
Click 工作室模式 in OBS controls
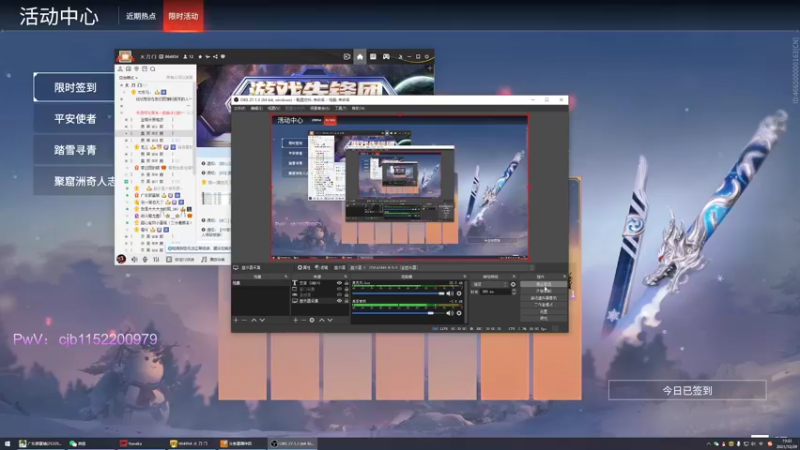tap(543, 305)
